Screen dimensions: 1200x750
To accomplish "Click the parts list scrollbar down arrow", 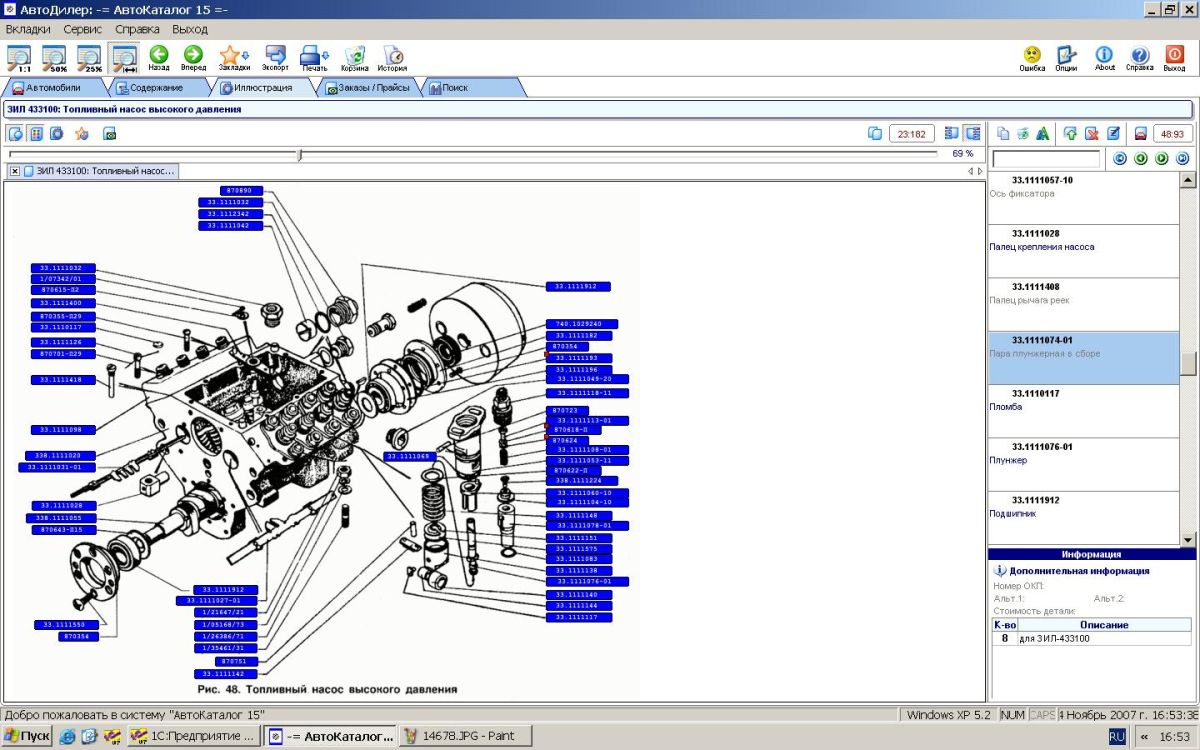I will [1188, 540].
